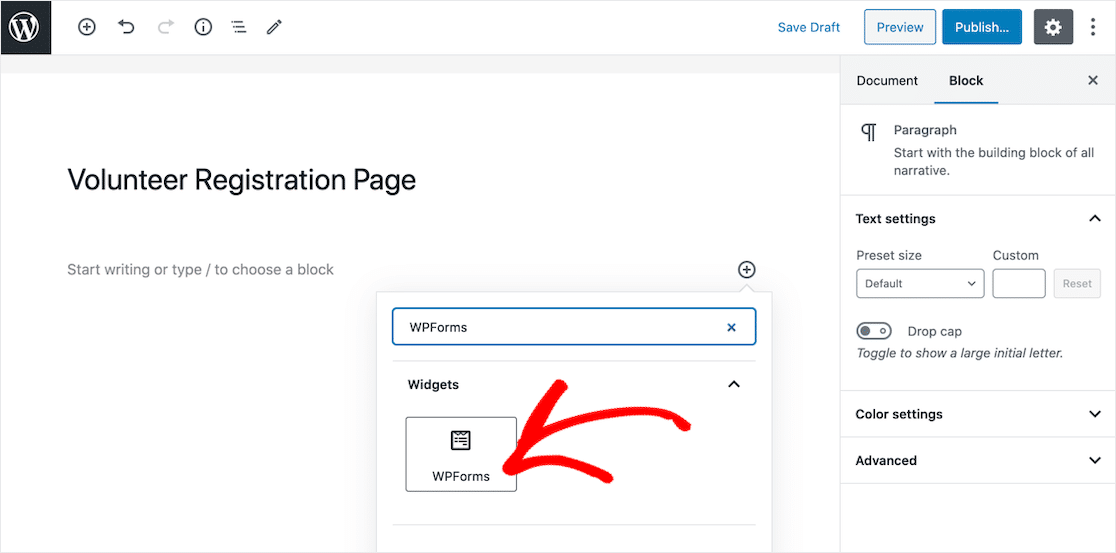Expand the Advanced section

(978, 460)
